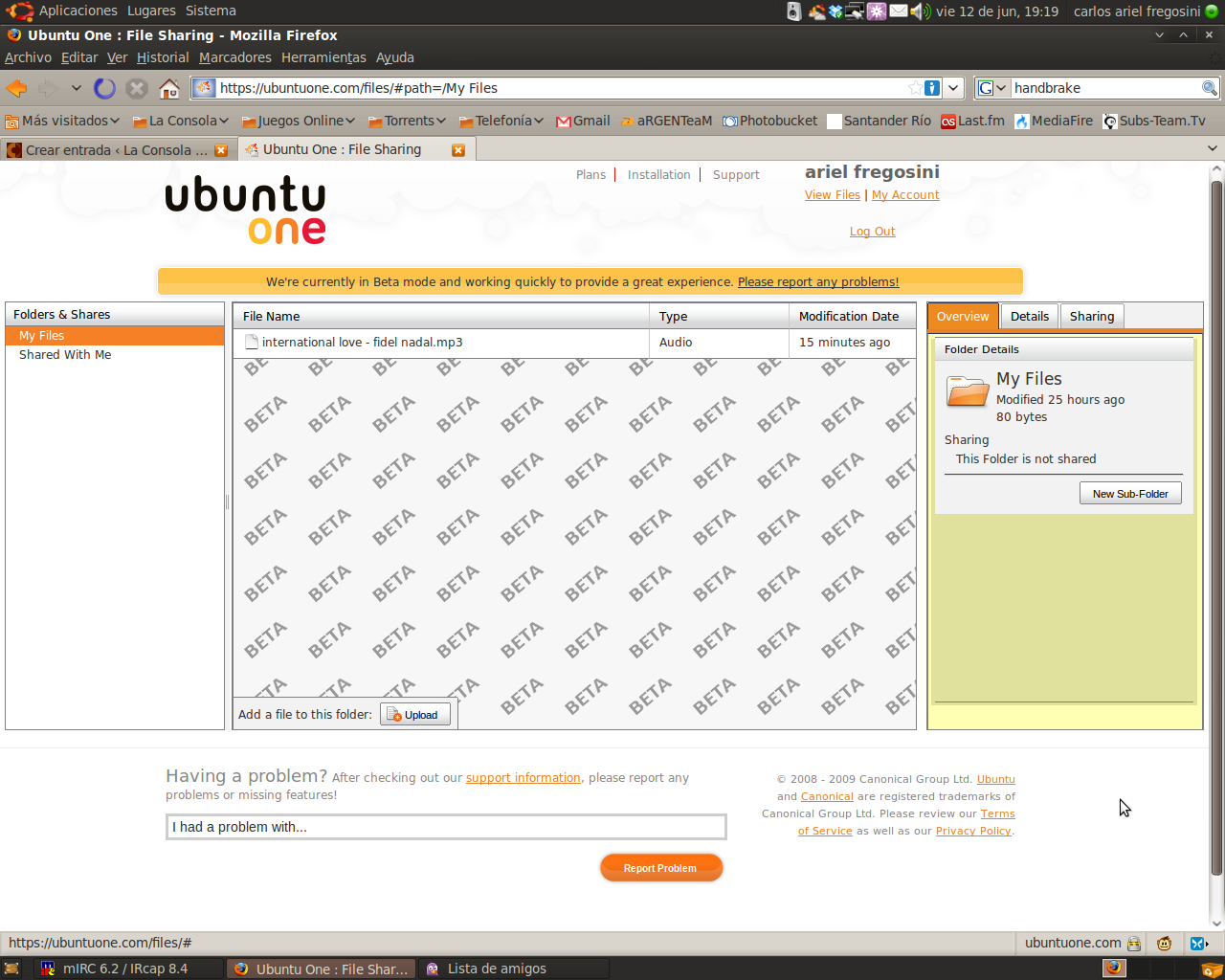This screenshot has width=1225, height=980.
Task: Click the Upload button
Action: tap(415, 715)
